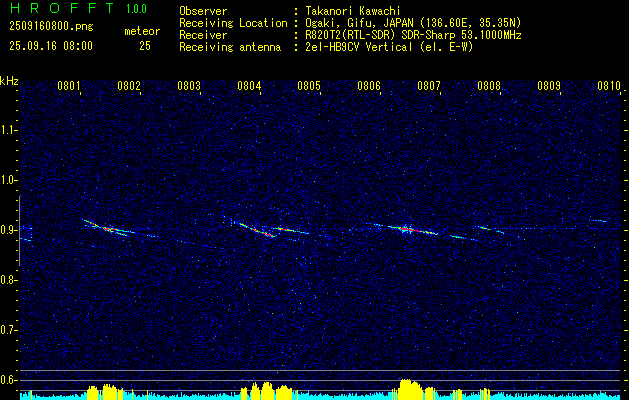The width and height of the screenshot is (629, 400).
Task: Click the Receiving antenna label
Action: tap(230, 47)
